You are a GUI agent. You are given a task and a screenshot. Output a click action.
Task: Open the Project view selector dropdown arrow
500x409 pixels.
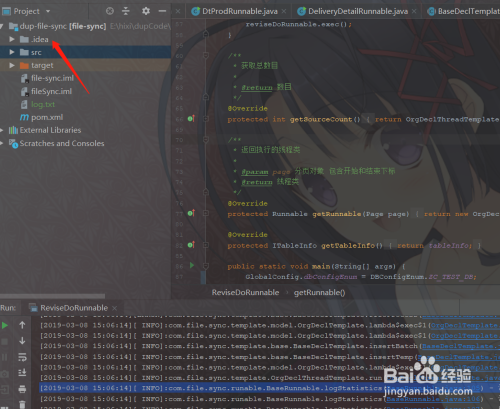click(x=48, y=11)
